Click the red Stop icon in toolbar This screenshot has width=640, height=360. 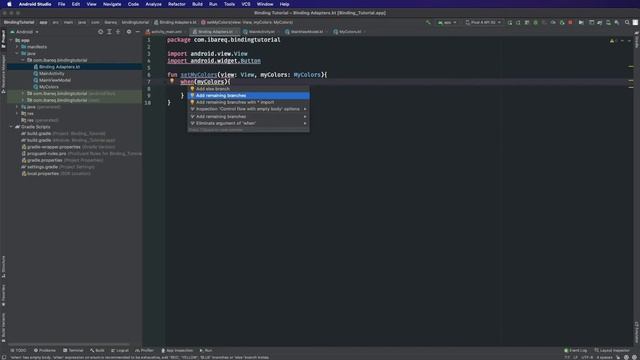[x=570, y=22]
